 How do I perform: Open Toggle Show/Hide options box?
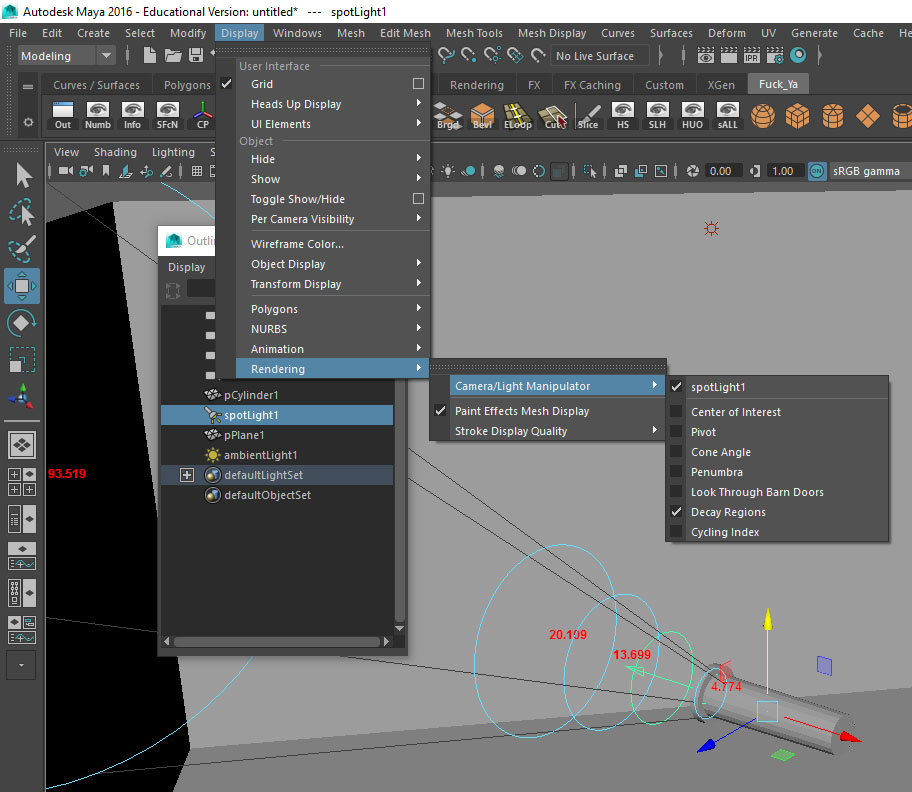[x=418, y=199]
